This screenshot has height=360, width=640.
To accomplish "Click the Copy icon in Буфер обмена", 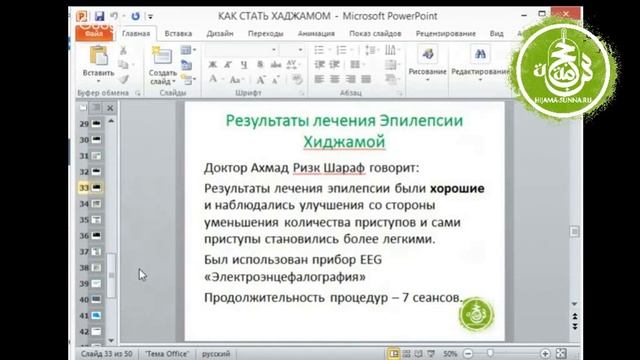I will coord(123,64).
